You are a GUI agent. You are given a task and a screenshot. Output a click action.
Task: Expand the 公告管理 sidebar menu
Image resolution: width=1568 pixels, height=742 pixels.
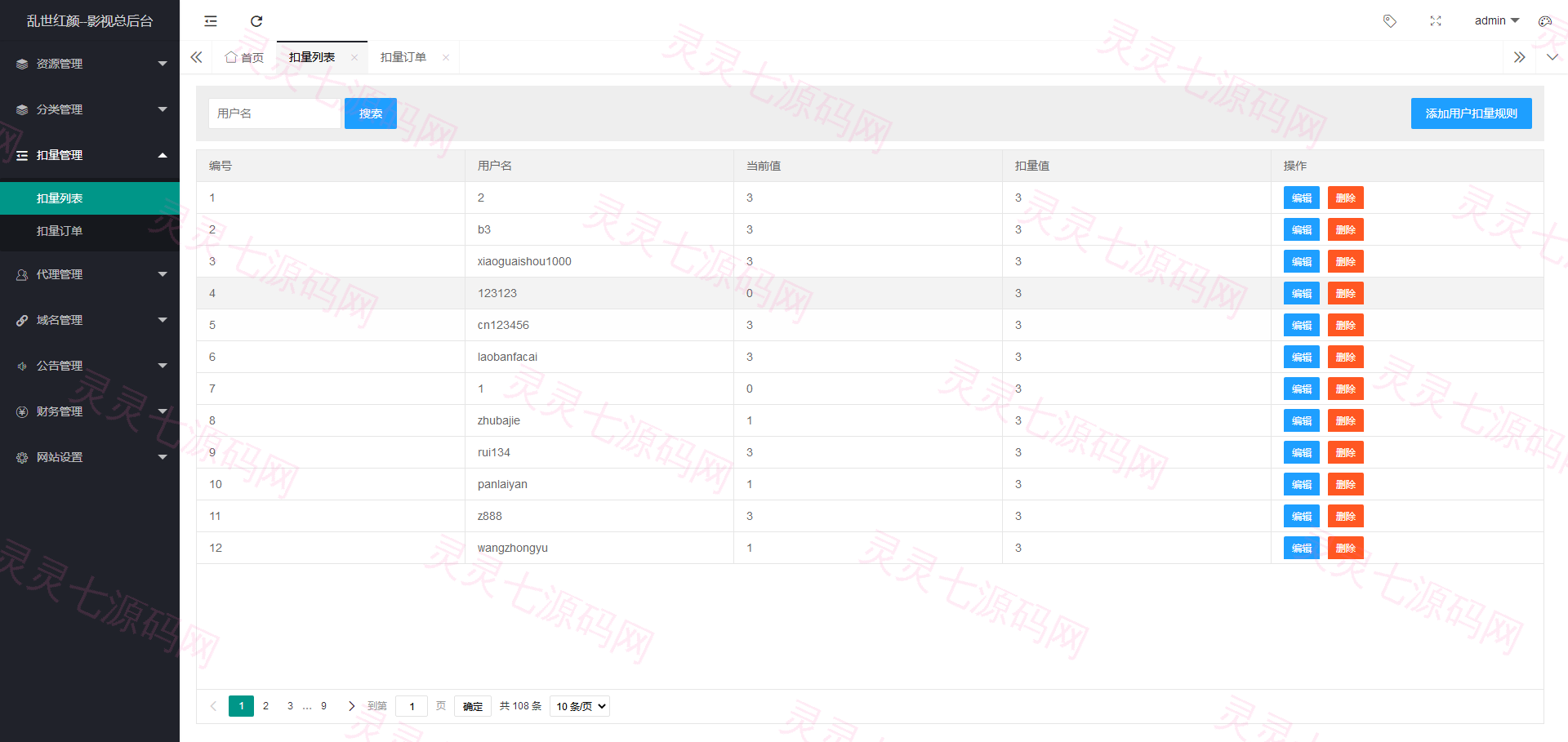tap(90, 366)
